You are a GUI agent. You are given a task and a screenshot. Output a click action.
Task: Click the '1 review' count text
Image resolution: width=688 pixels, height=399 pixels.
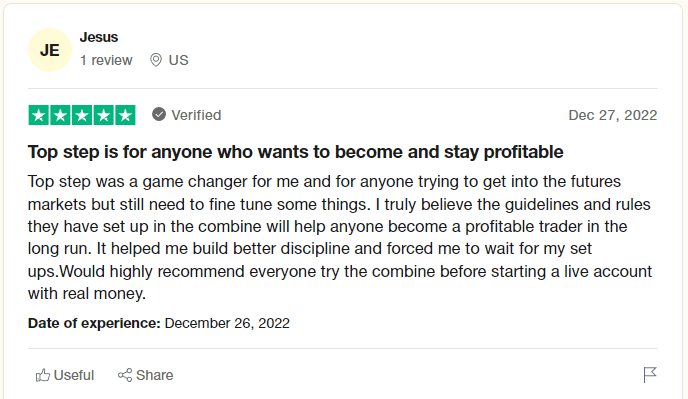click(x=106, y=60)
